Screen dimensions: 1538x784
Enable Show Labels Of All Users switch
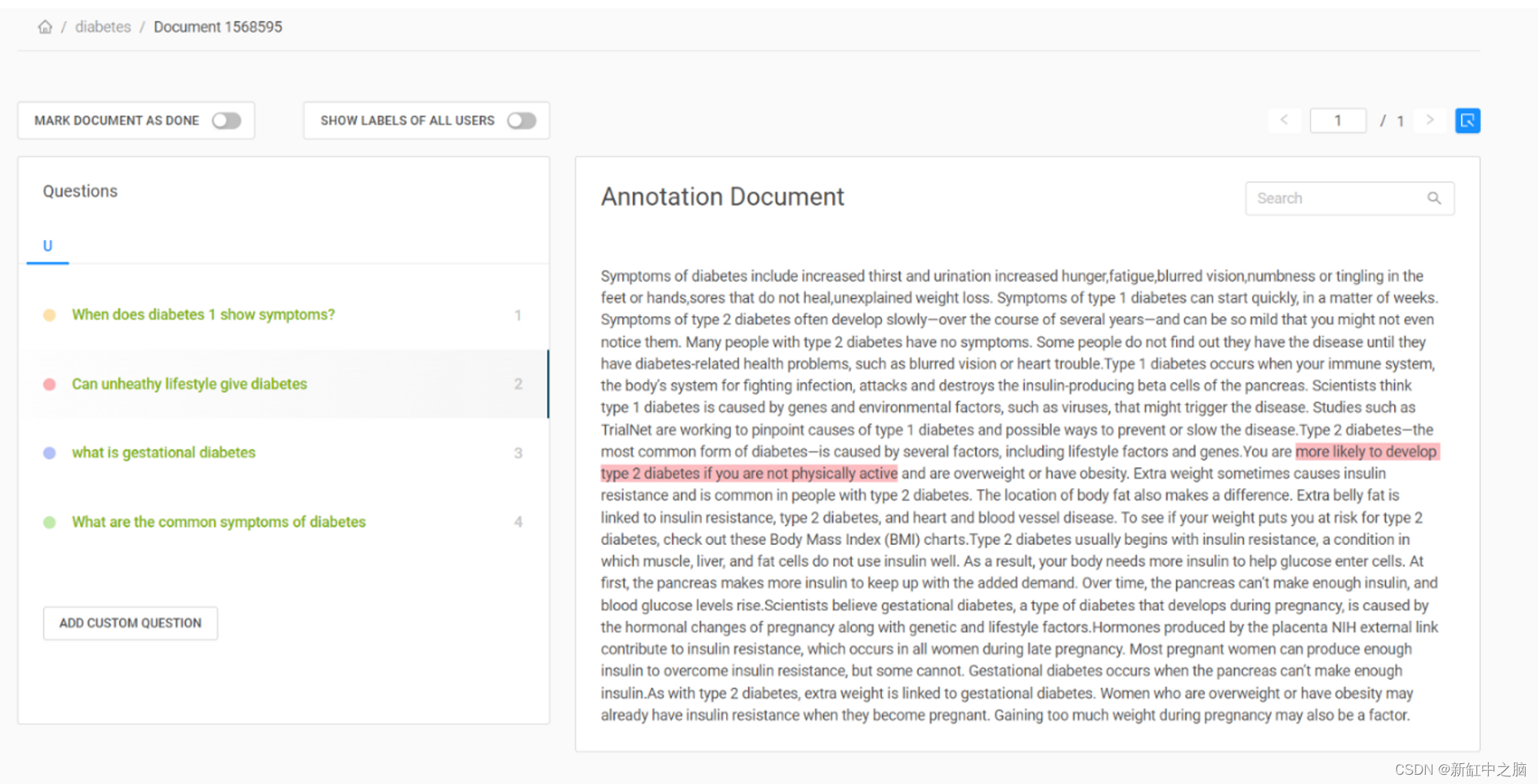[x=521, y=121]
